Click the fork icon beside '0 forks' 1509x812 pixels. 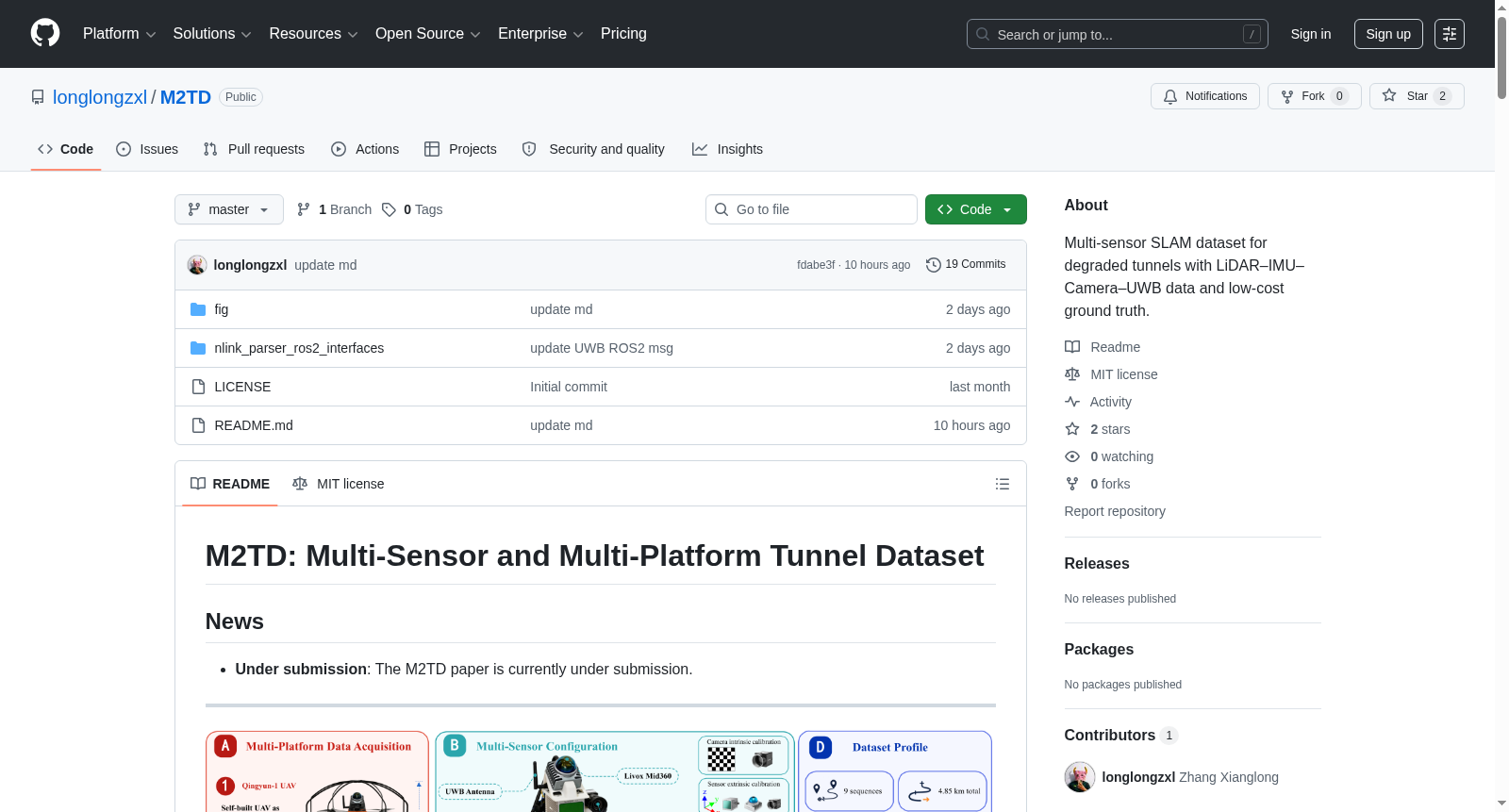point(1072,484)
